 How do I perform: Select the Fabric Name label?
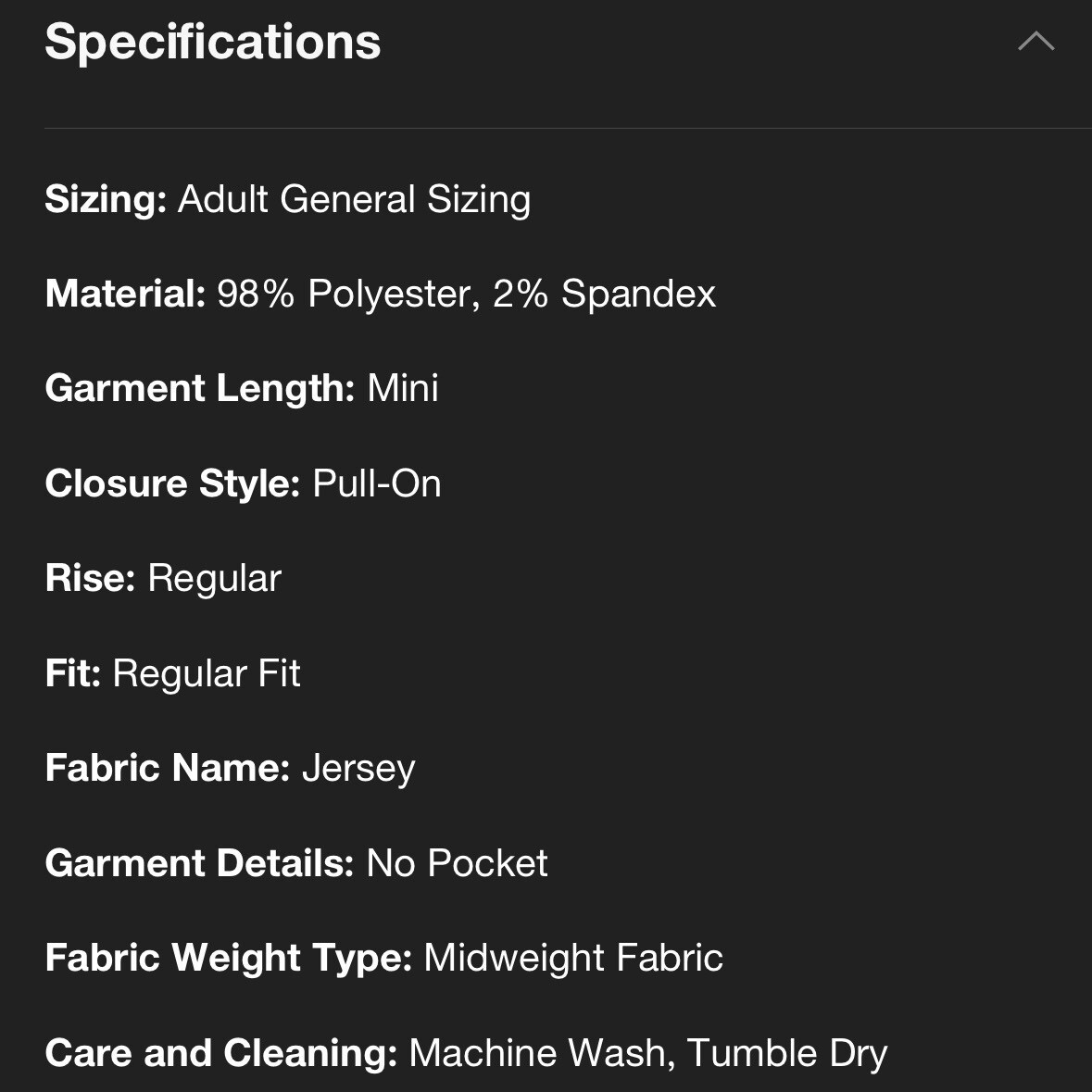(x=168, y=768)
